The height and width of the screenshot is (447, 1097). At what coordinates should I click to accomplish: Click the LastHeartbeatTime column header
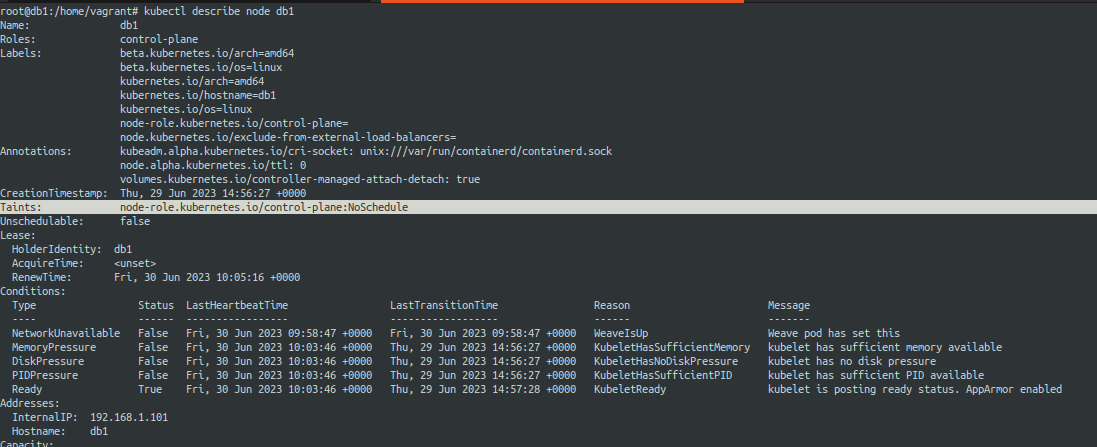click(237, 305)
